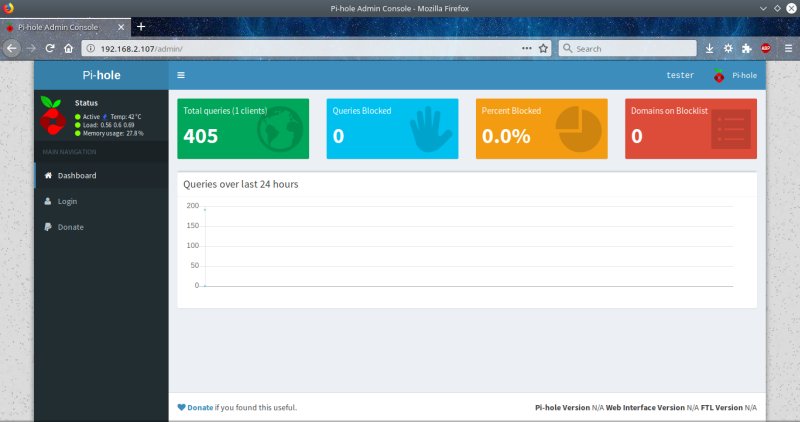The height and width of the screenshot is (422, 800).
Task: Bookmark this page with the star icon
Action: (543, 48)
